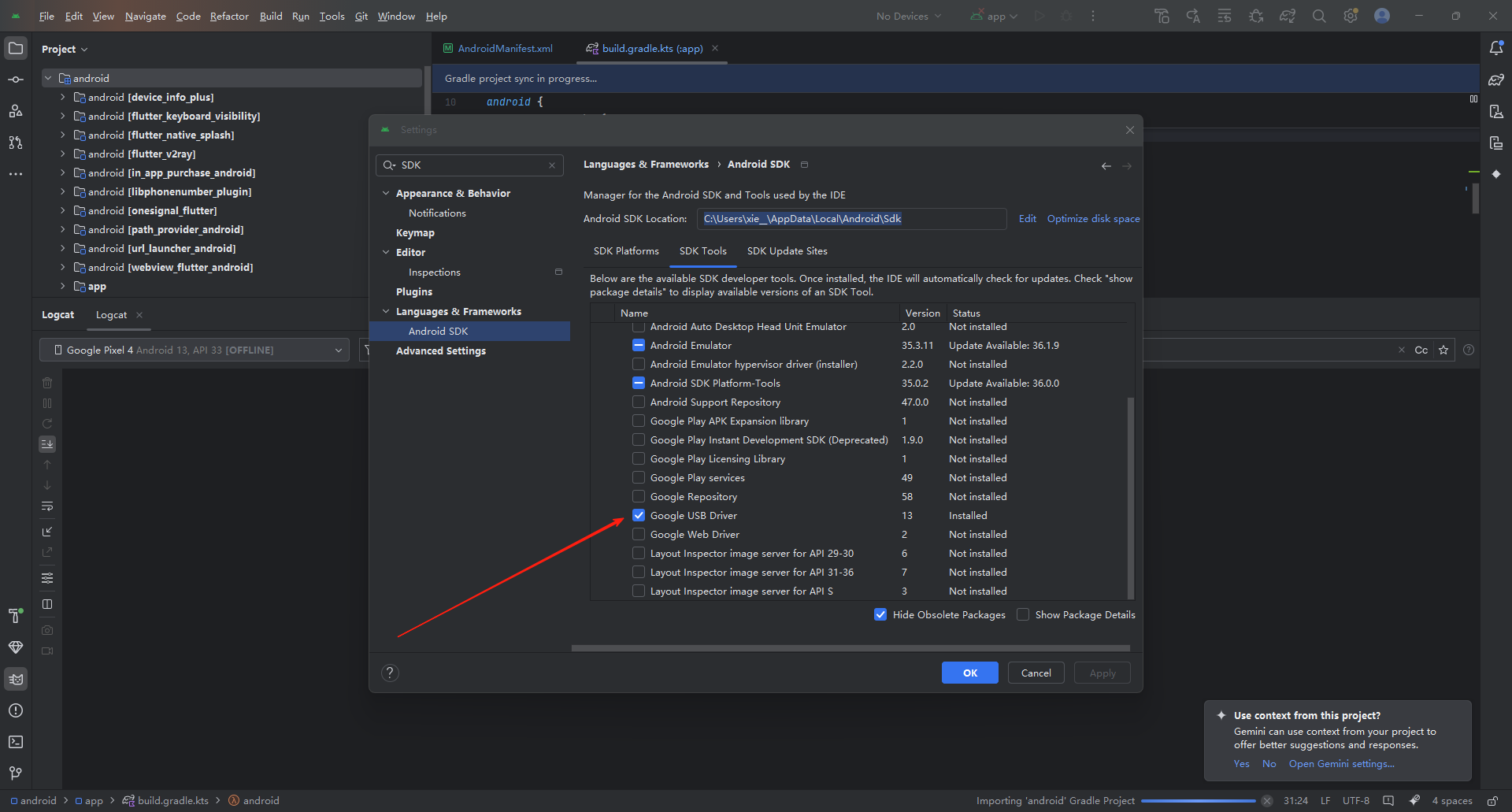Open the user account avatar icon
Screen dimensions: 1512x812
(x=1382, y=16)
